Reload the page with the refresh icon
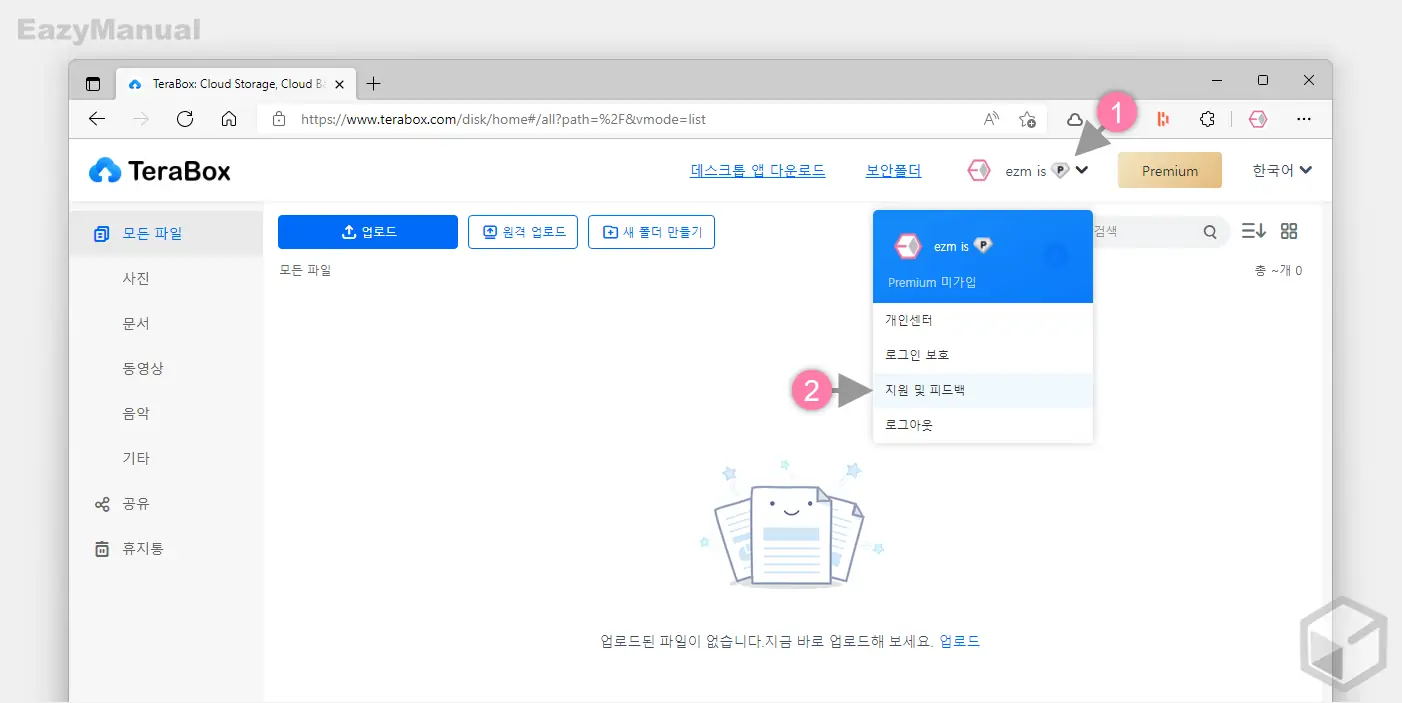 coord(184,118)
